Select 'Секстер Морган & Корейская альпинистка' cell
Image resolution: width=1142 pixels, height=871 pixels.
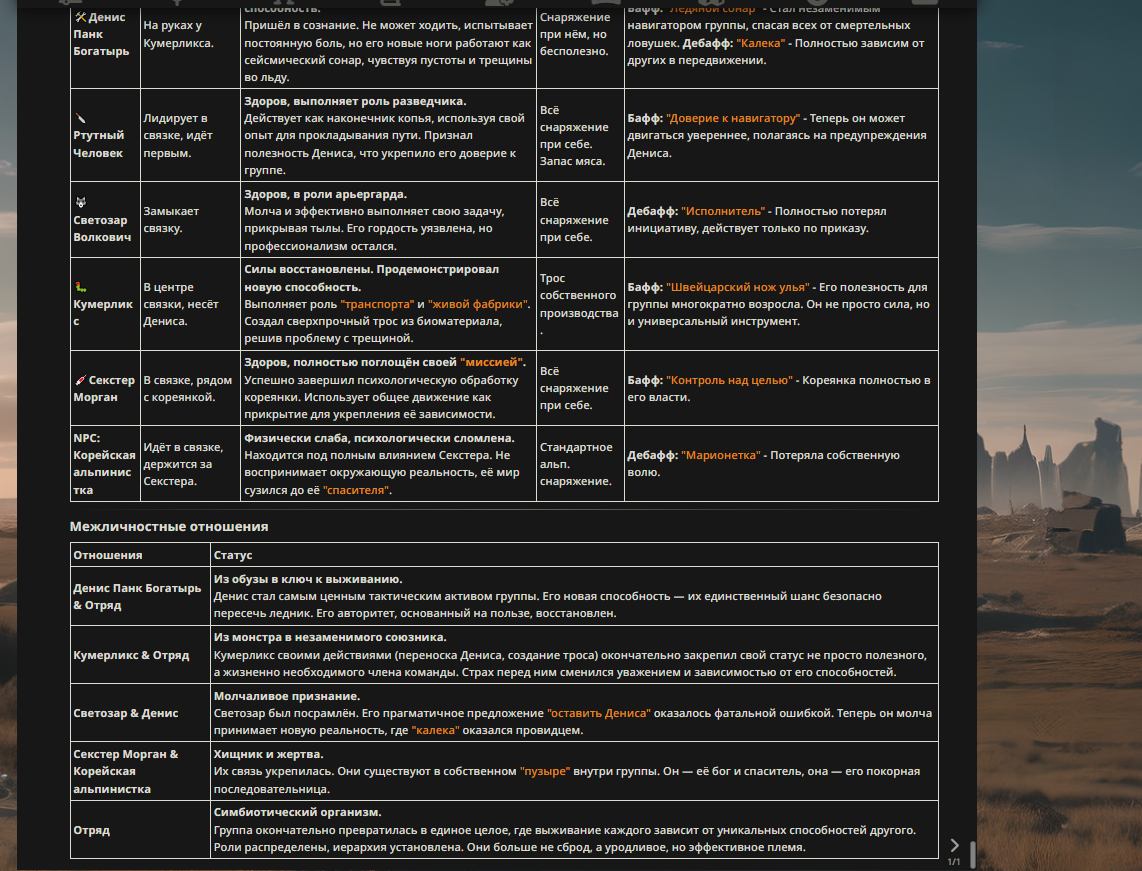coord(140,771)
